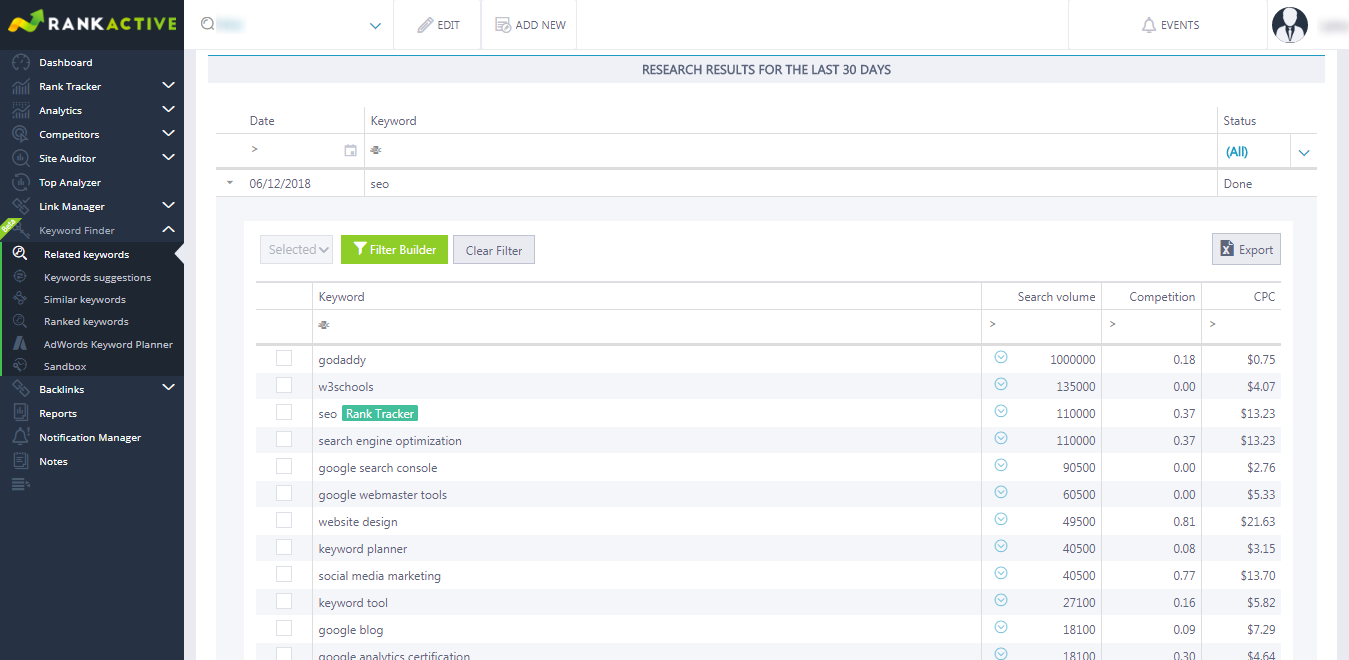Export results with Export button
1349x660 pixels.
(1246, 250)
